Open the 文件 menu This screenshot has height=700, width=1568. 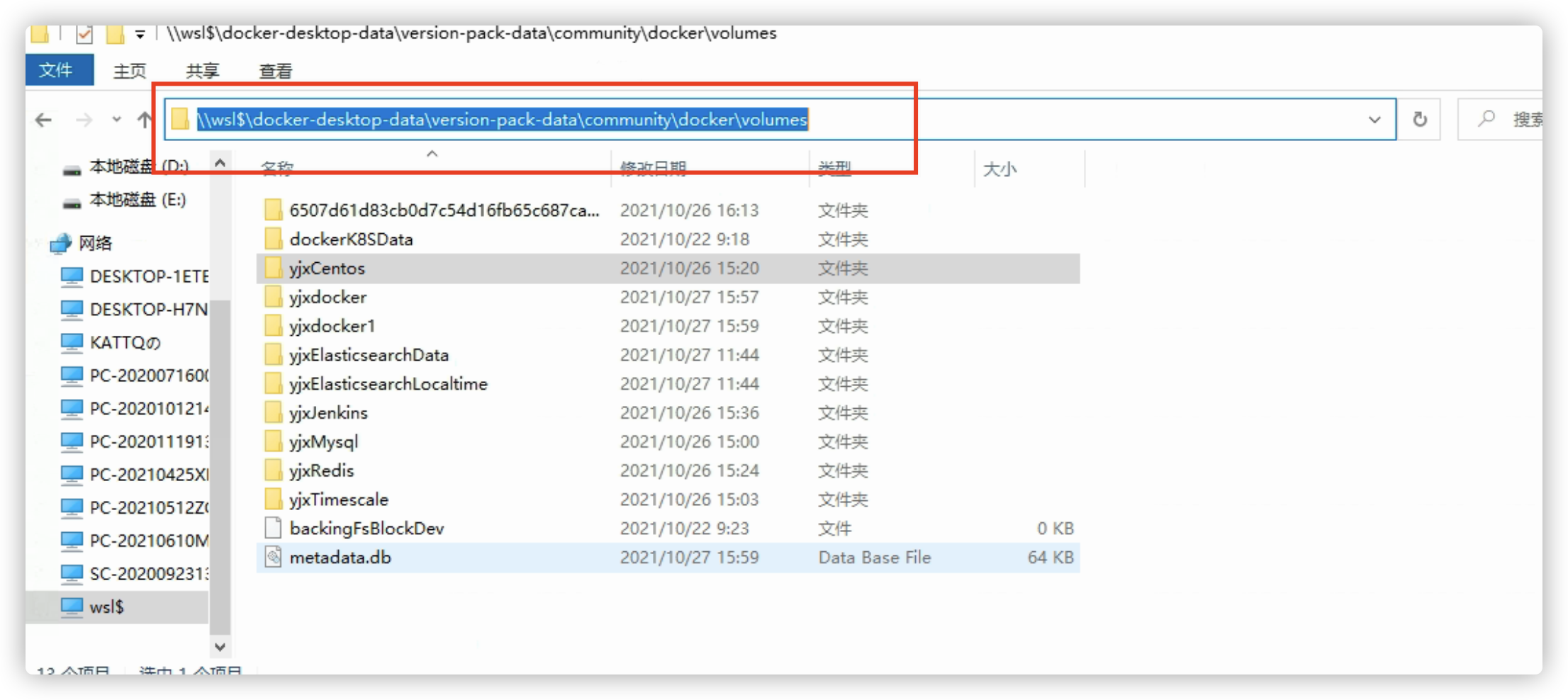(60, 70)
